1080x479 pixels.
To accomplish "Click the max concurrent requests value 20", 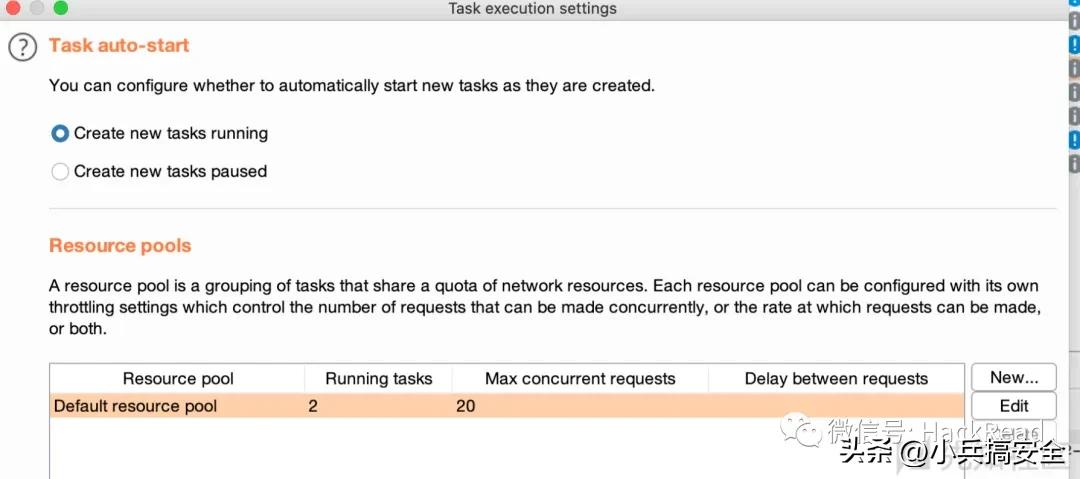I will pos(466,406).
